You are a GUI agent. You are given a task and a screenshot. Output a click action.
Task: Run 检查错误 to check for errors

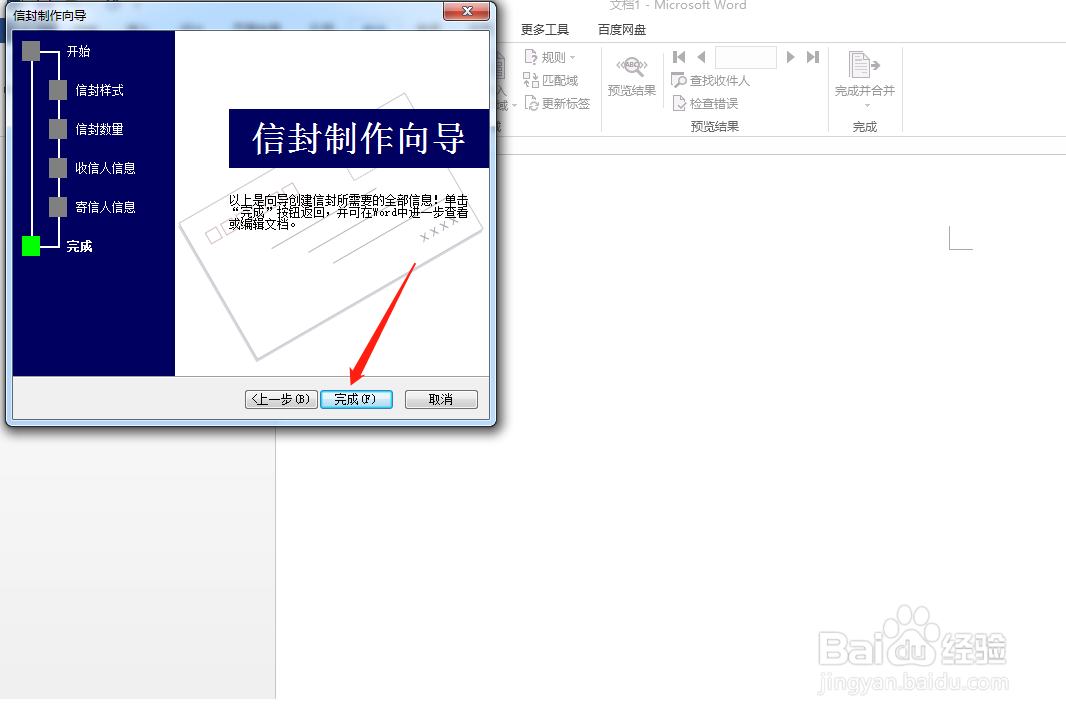[708, 103]
